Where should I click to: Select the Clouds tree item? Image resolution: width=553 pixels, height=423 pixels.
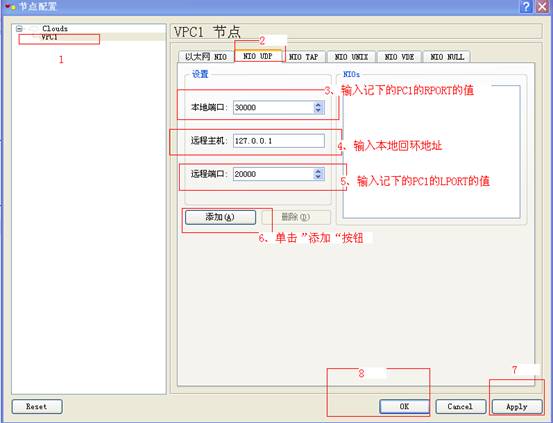coord(55,28)
